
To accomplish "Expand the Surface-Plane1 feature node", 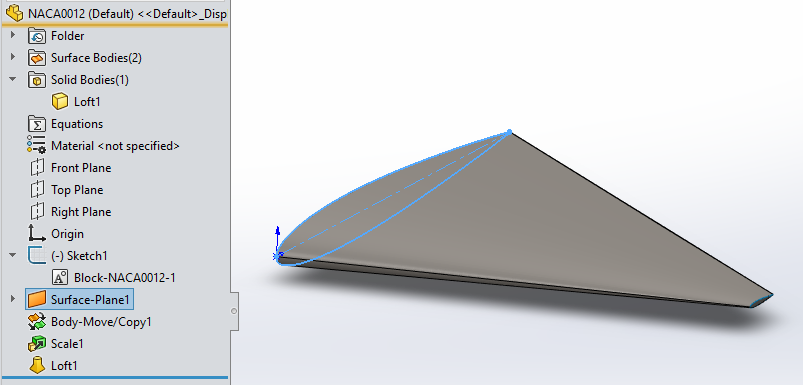I will pos(13,299).
